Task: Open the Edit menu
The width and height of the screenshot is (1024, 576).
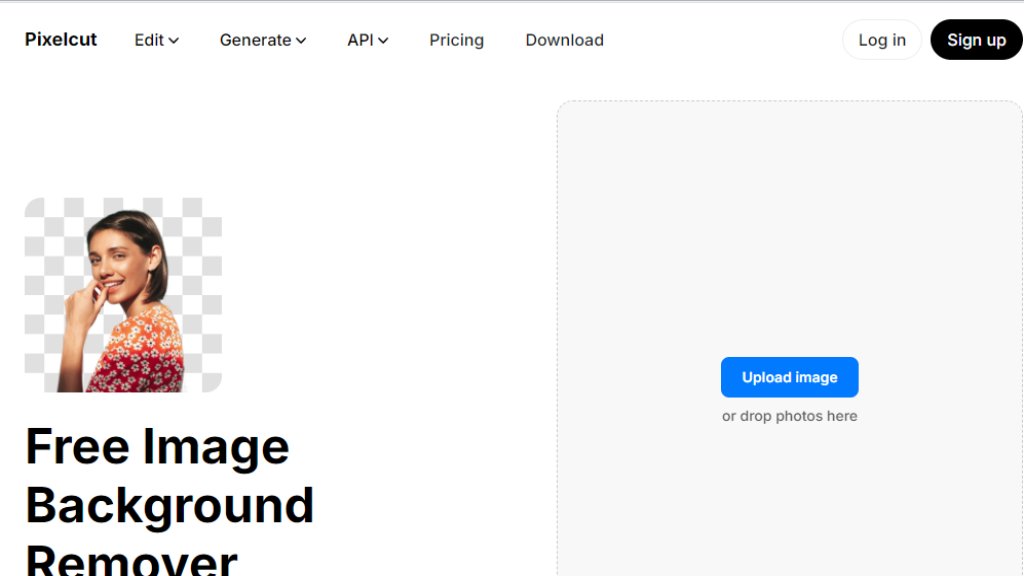Action: click(x=149, y=40)
